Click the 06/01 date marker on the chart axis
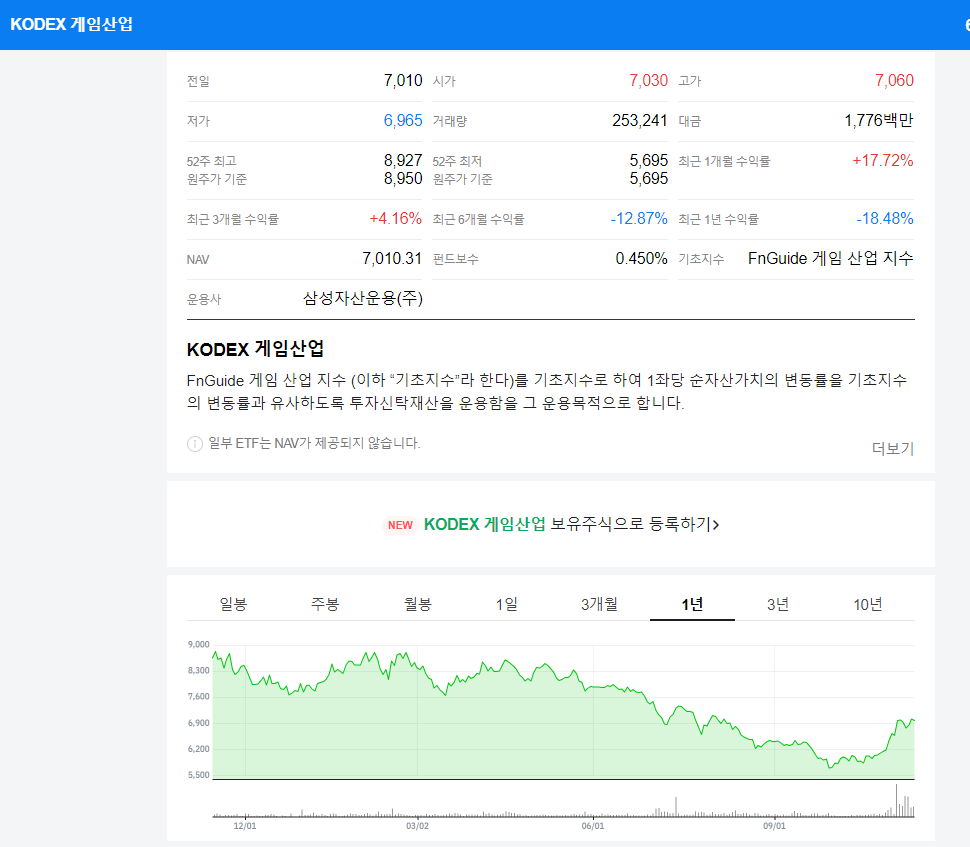Image resolution: width=970 pixels, height=847 pixels. (593, 826)
